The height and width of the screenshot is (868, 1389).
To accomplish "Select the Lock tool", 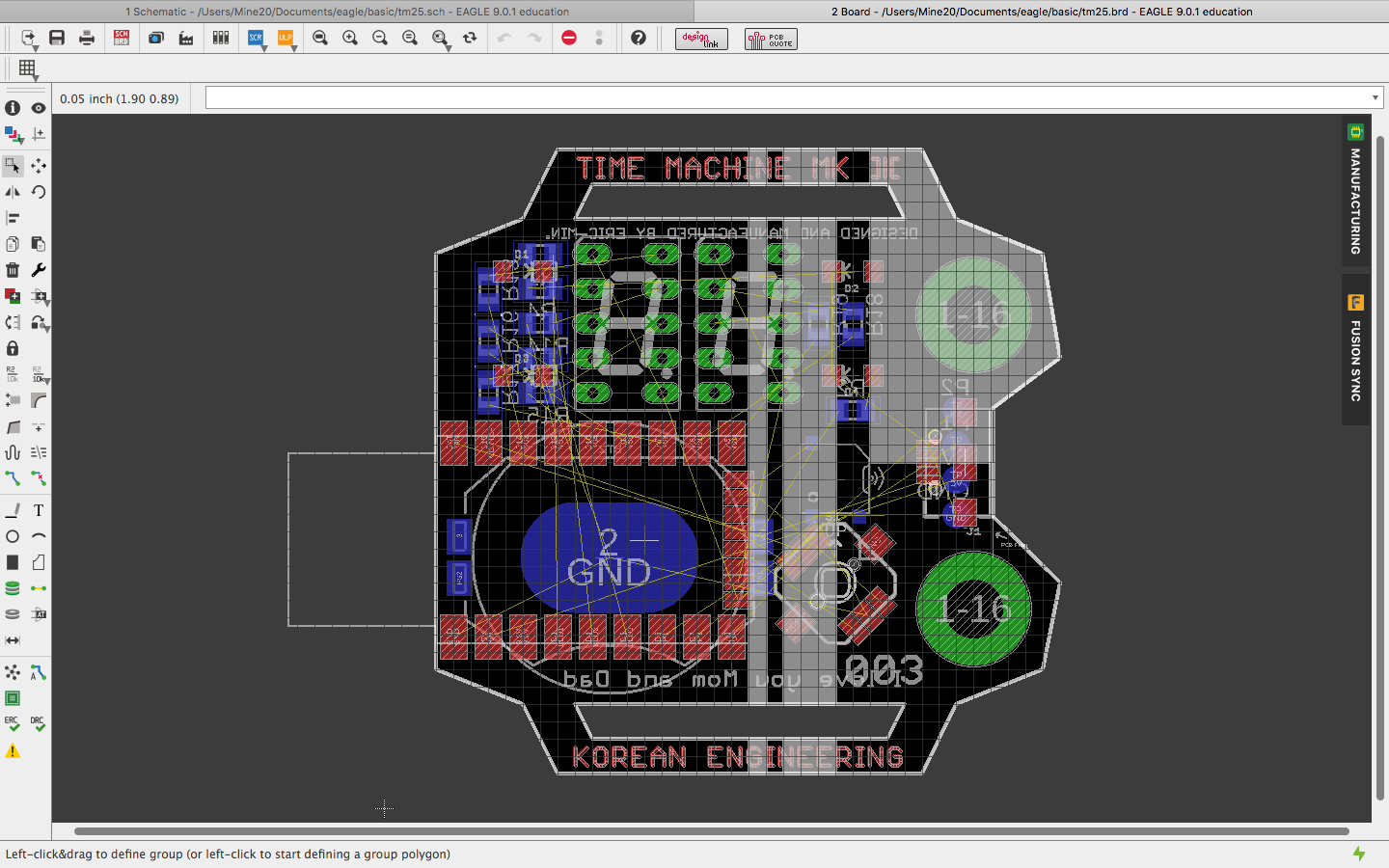I will click(13, 348).
